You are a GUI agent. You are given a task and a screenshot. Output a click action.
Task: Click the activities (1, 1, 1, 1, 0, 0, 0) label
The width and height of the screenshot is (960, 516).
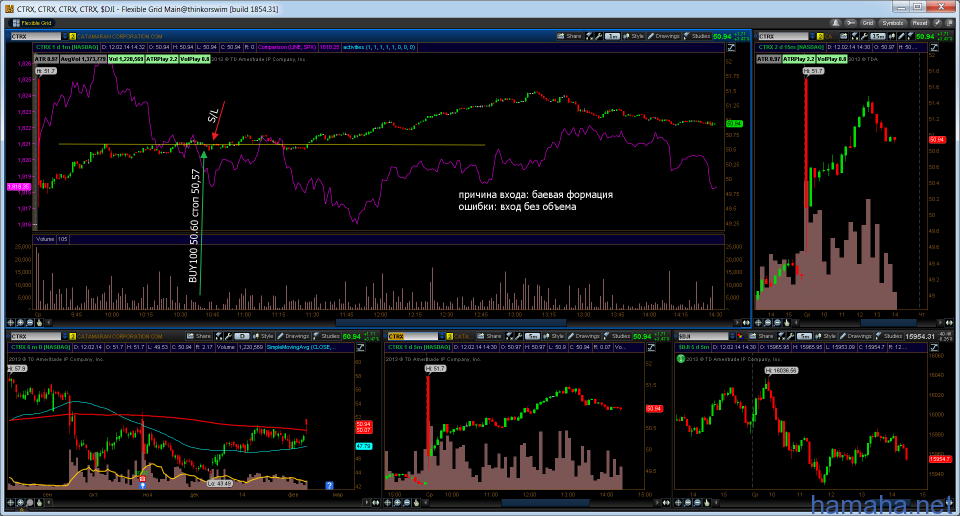tap(379, 47)
